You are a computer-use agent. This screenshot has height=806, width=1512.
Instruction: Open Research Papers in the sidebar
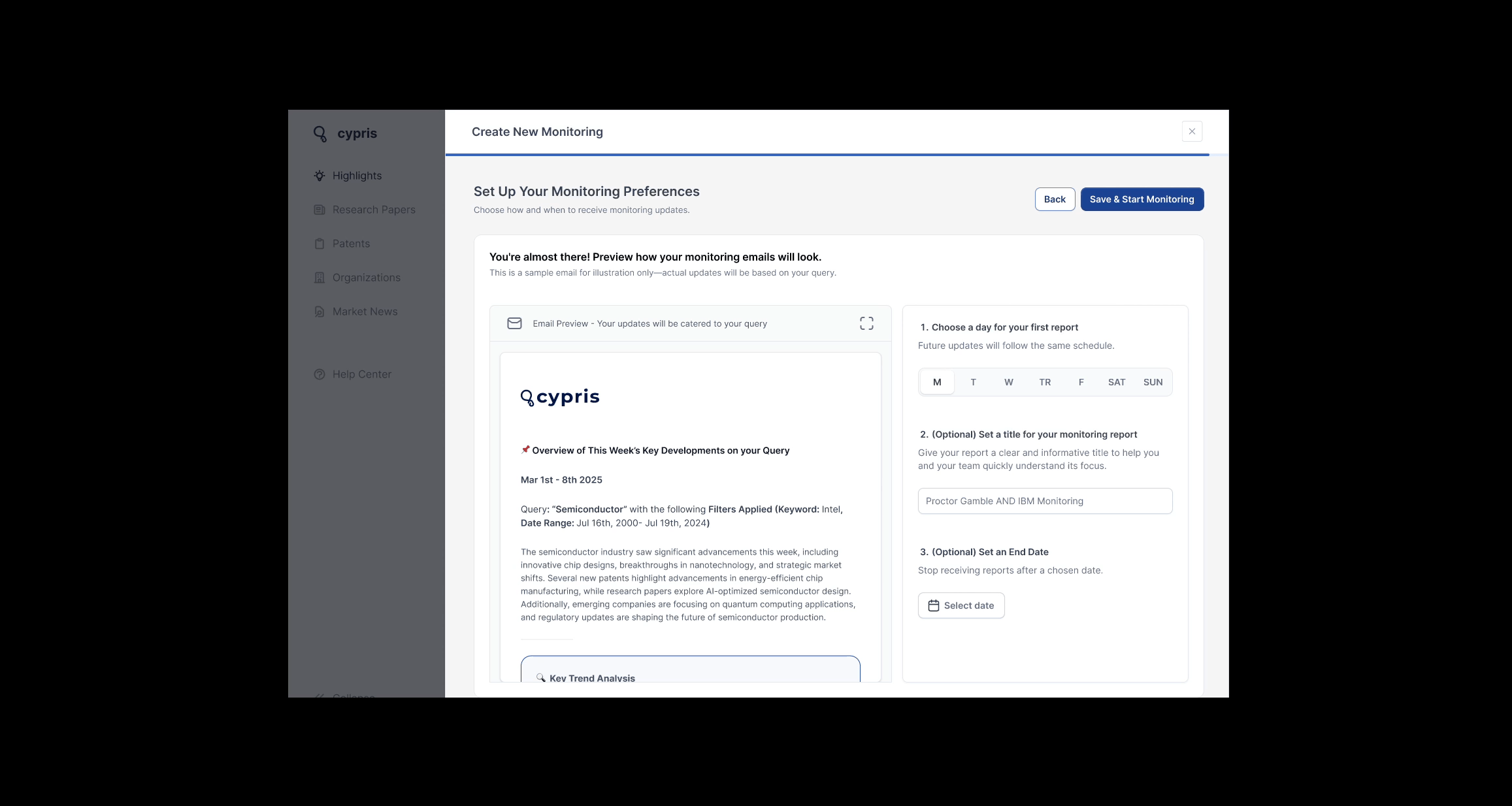point(374,210)
